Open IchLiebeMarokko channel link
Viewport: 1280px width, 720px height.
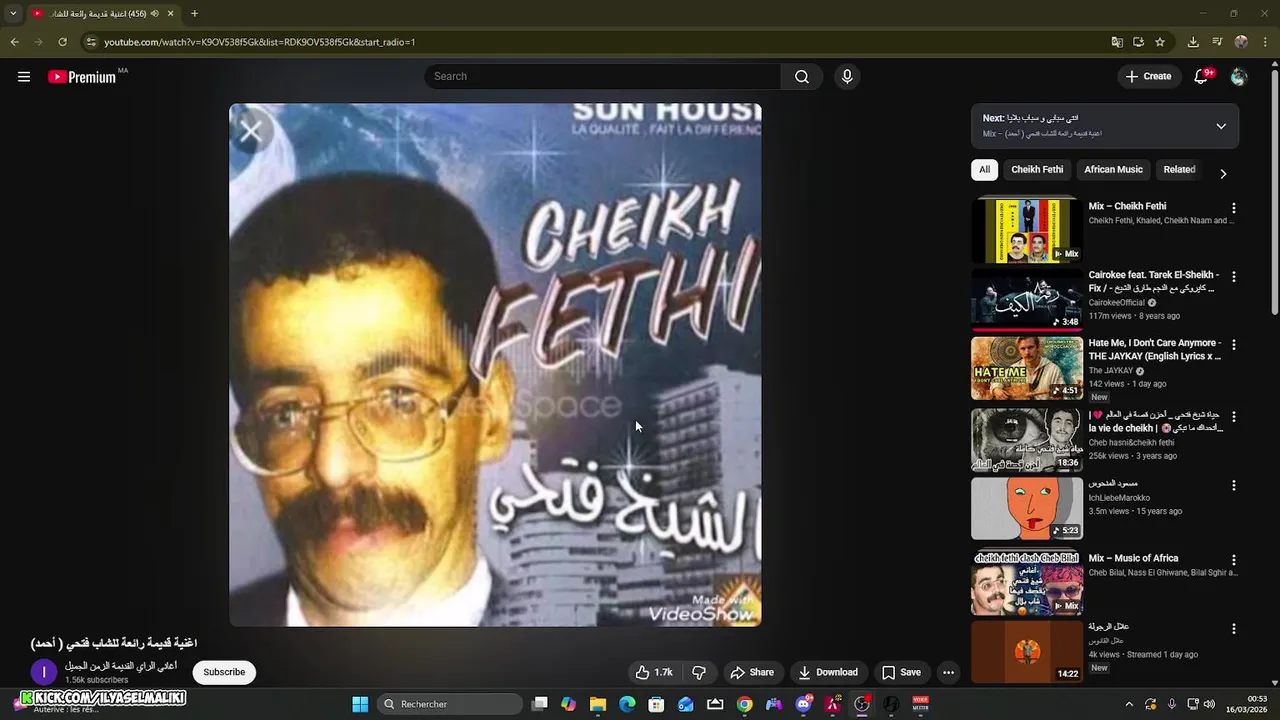(1119, 498)
